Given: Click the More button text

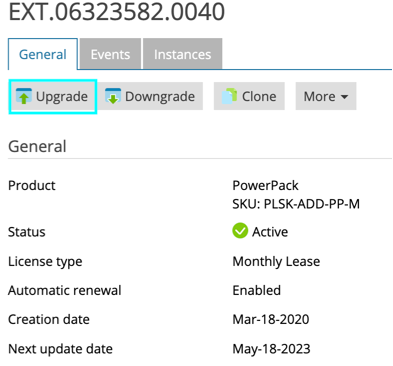Looking at the screenshot, I should tap(319, 97).
